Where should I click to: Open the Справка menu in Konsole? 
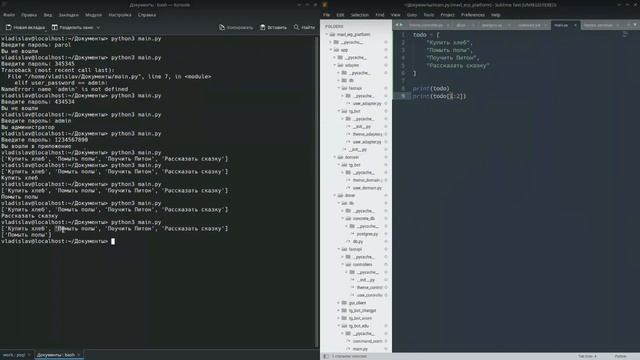pyautogui.click(x=147, y=15)
